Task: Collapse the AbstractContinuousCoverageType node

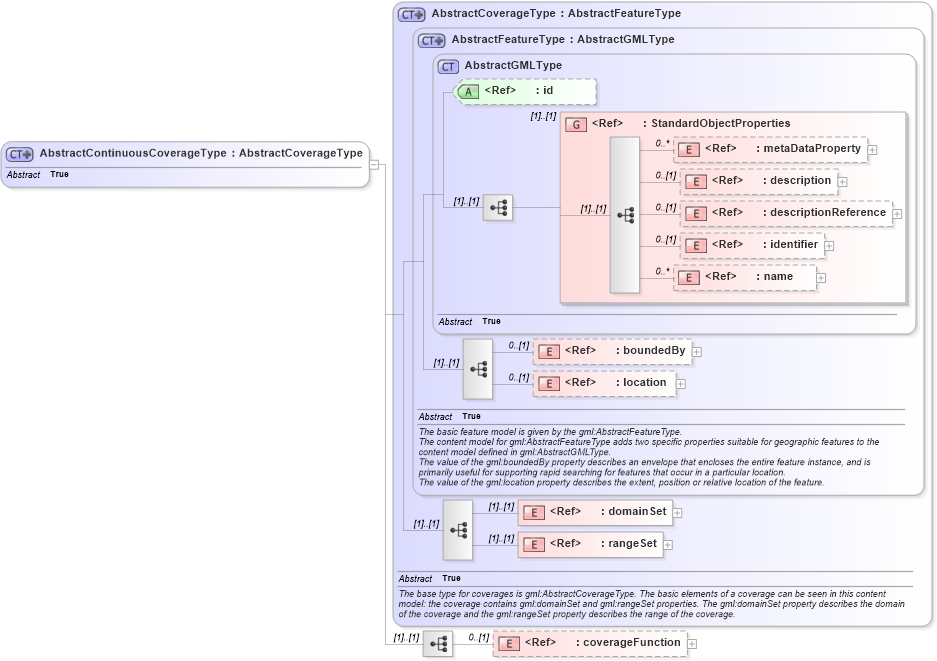Action: 374,164
